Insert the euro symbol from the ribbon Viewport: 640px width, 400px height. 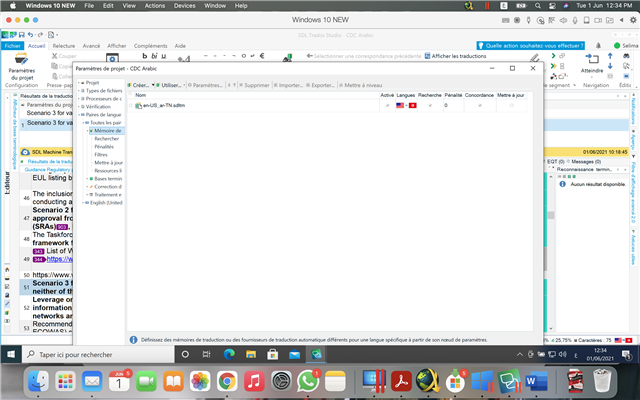click(262, 56)
